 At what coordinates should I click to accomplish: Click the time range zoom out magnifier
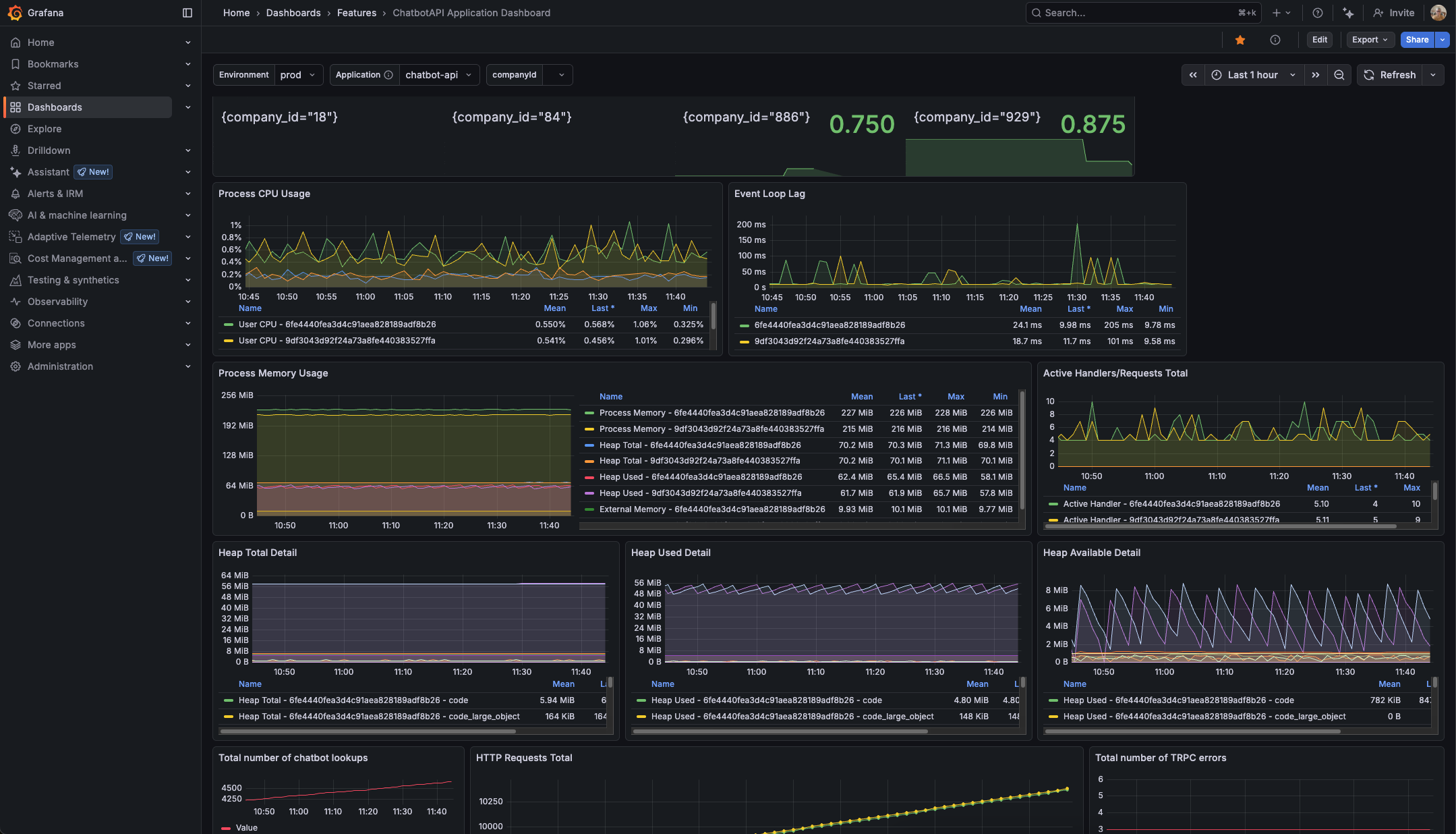coord(1339,75)
